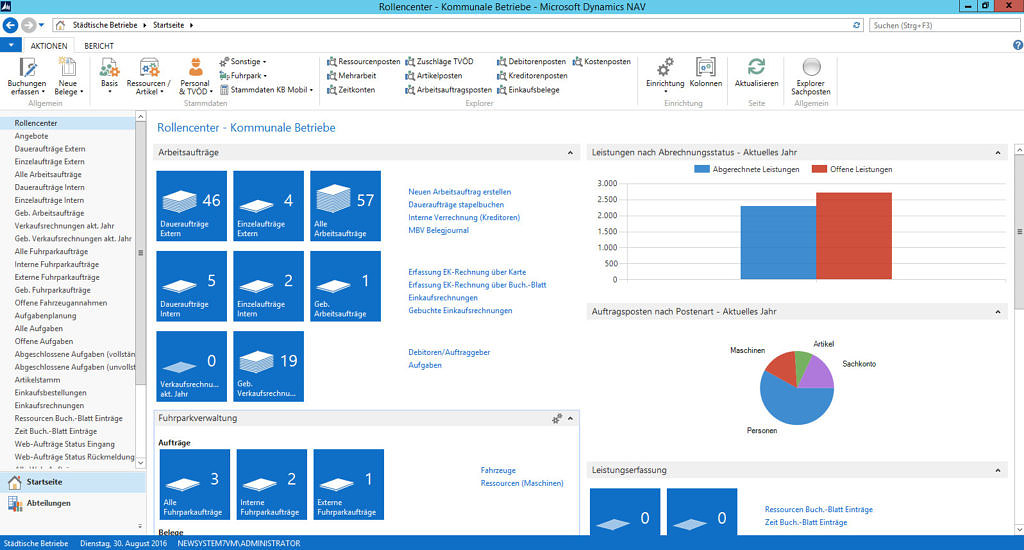This screenshot has width=1024, height=550.
Task: Expand the Sonstige dropdown
Action: point(242,61)
